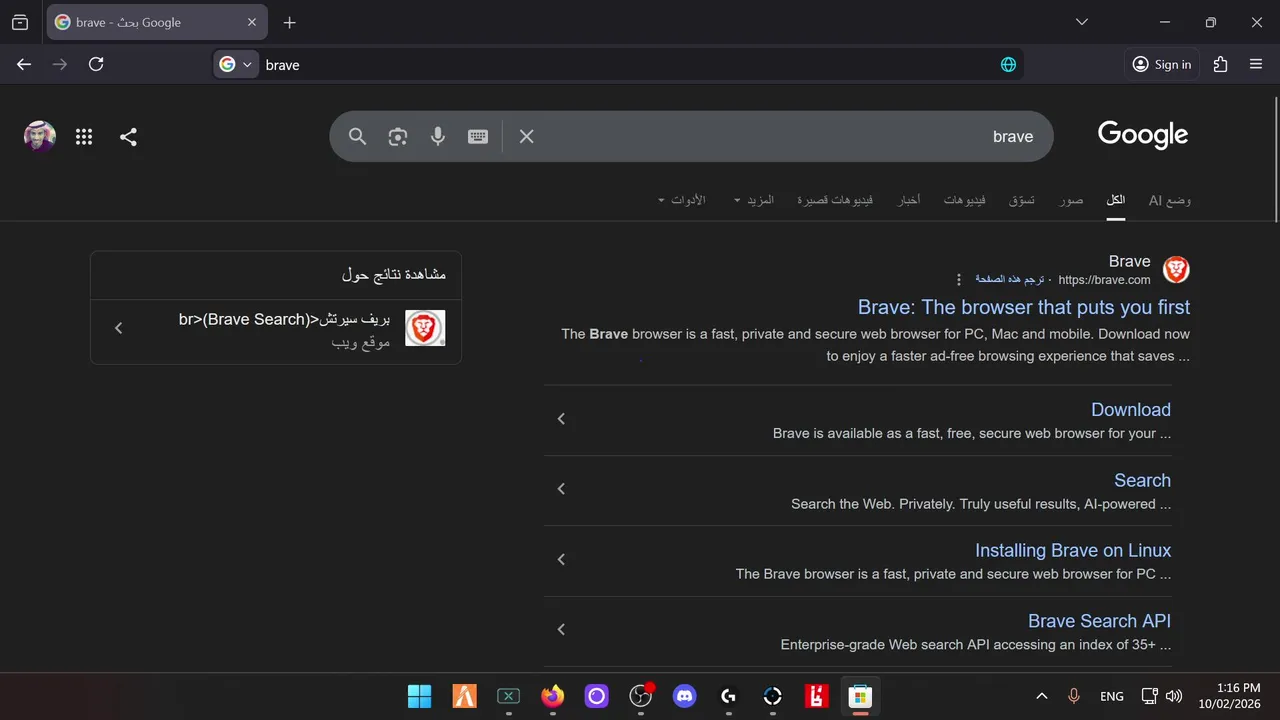Screen dimensions: 1280x720
Task: Click the Brave Search lion thumbnail
Action: point(425,328)
